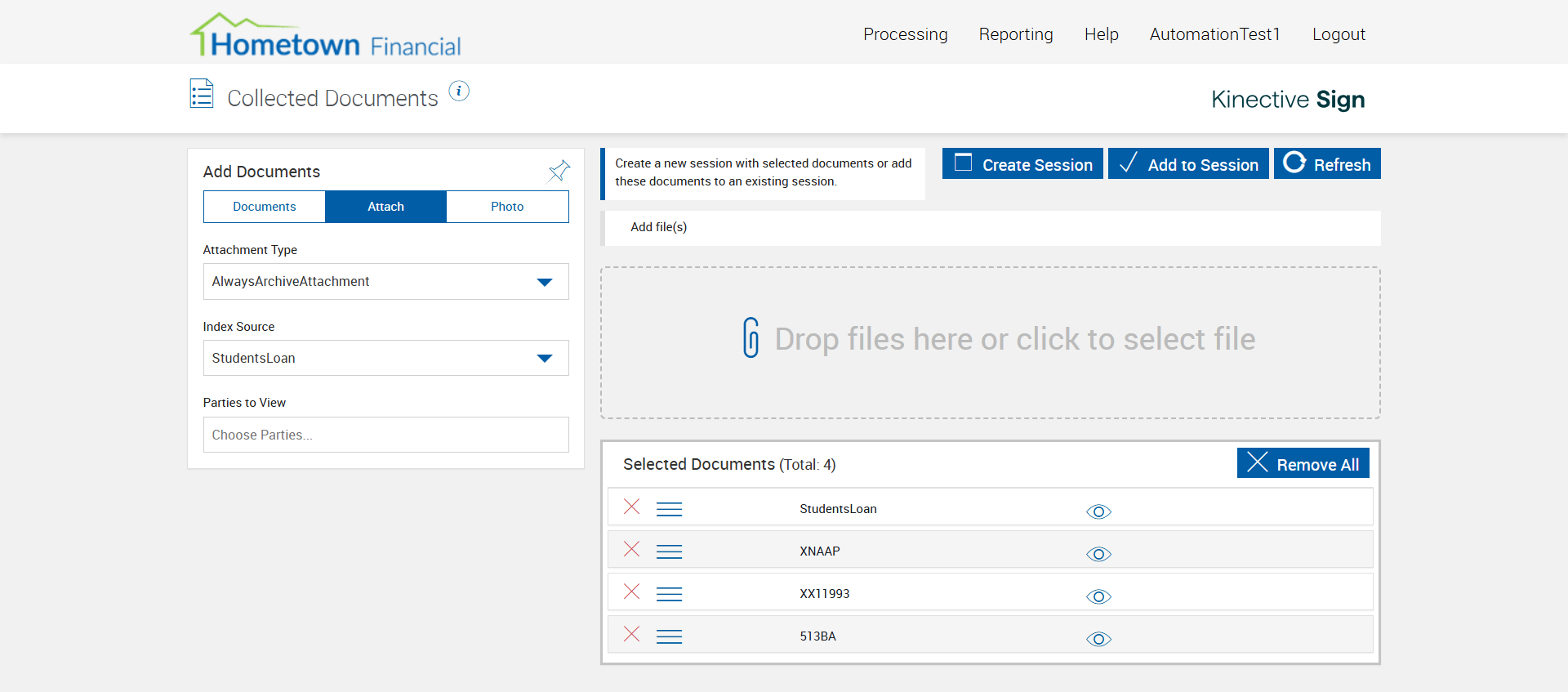Viewport: 1568px width, 692px height.
Task: Preview StudentsLoan with the eye icon
Action: coord(1098,511)
